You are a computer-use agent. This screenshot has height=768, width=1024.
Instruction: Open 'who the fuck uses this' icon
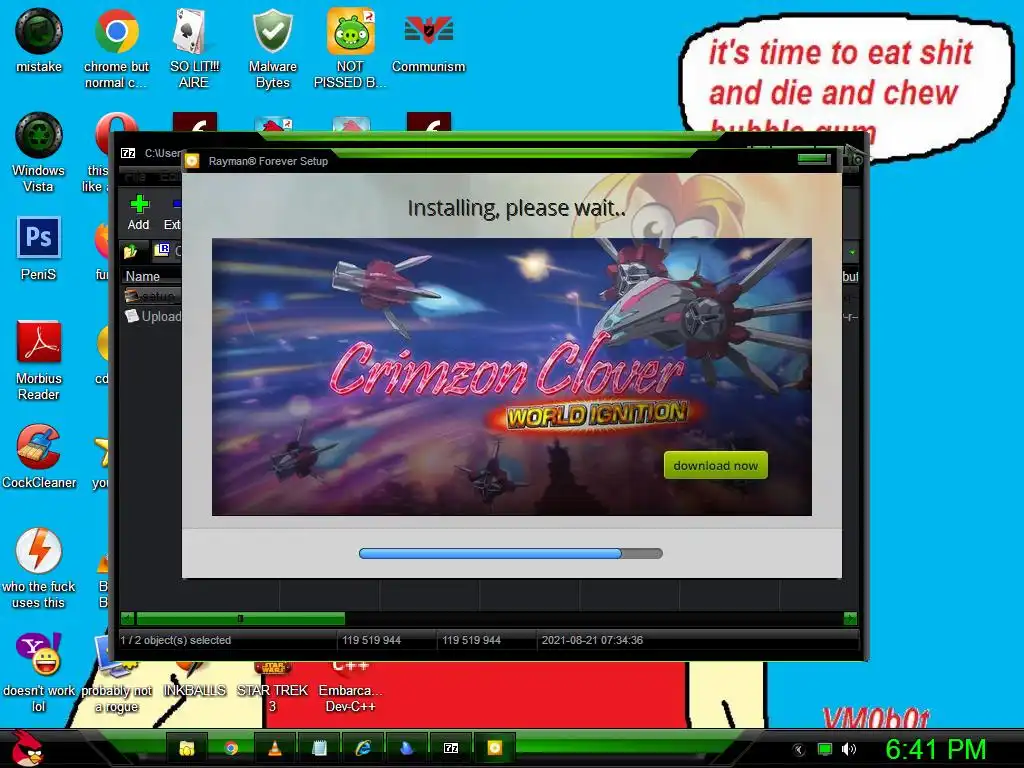point(39,568)
